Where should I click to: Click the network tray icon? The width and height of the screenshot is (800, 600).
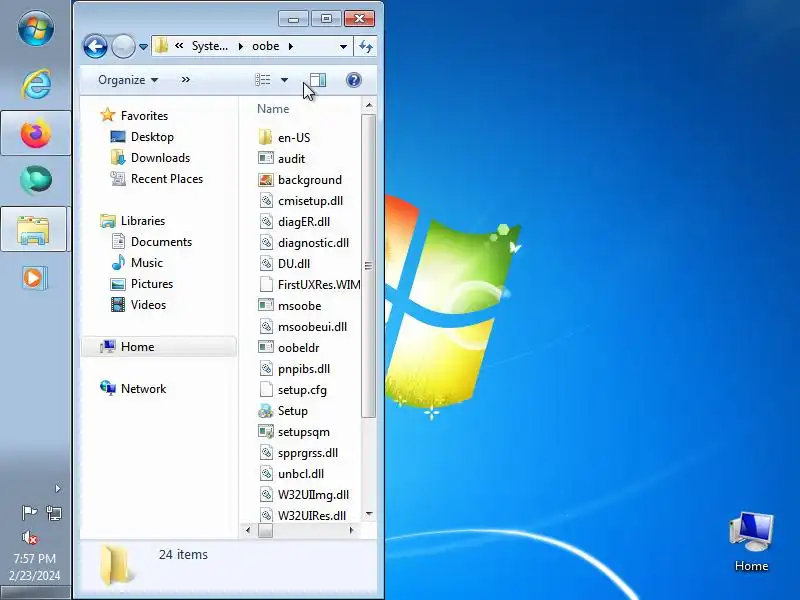click(54, 512)
